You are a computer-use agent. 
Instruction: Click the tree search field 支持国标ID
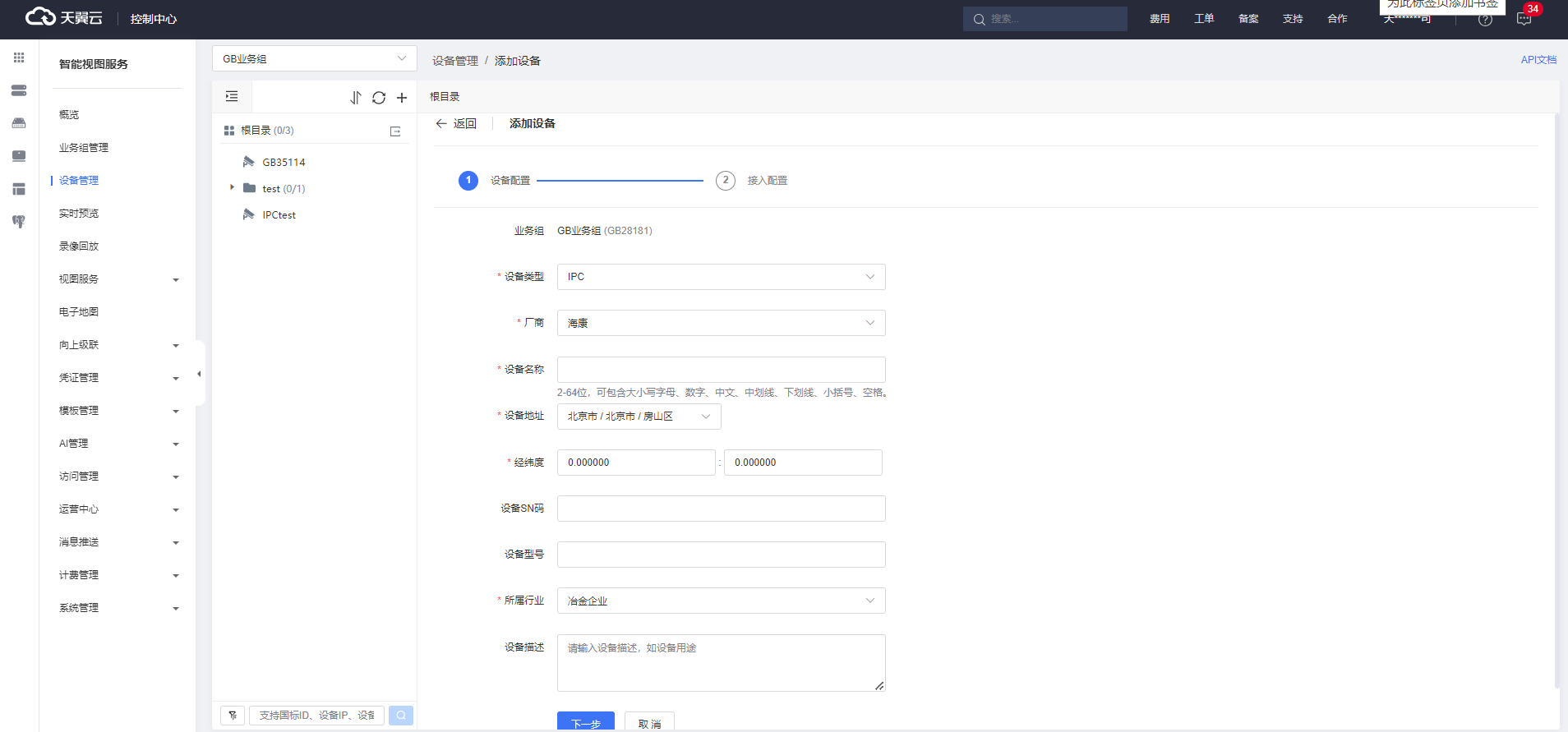pyautogui.click(x=316, y=716)
